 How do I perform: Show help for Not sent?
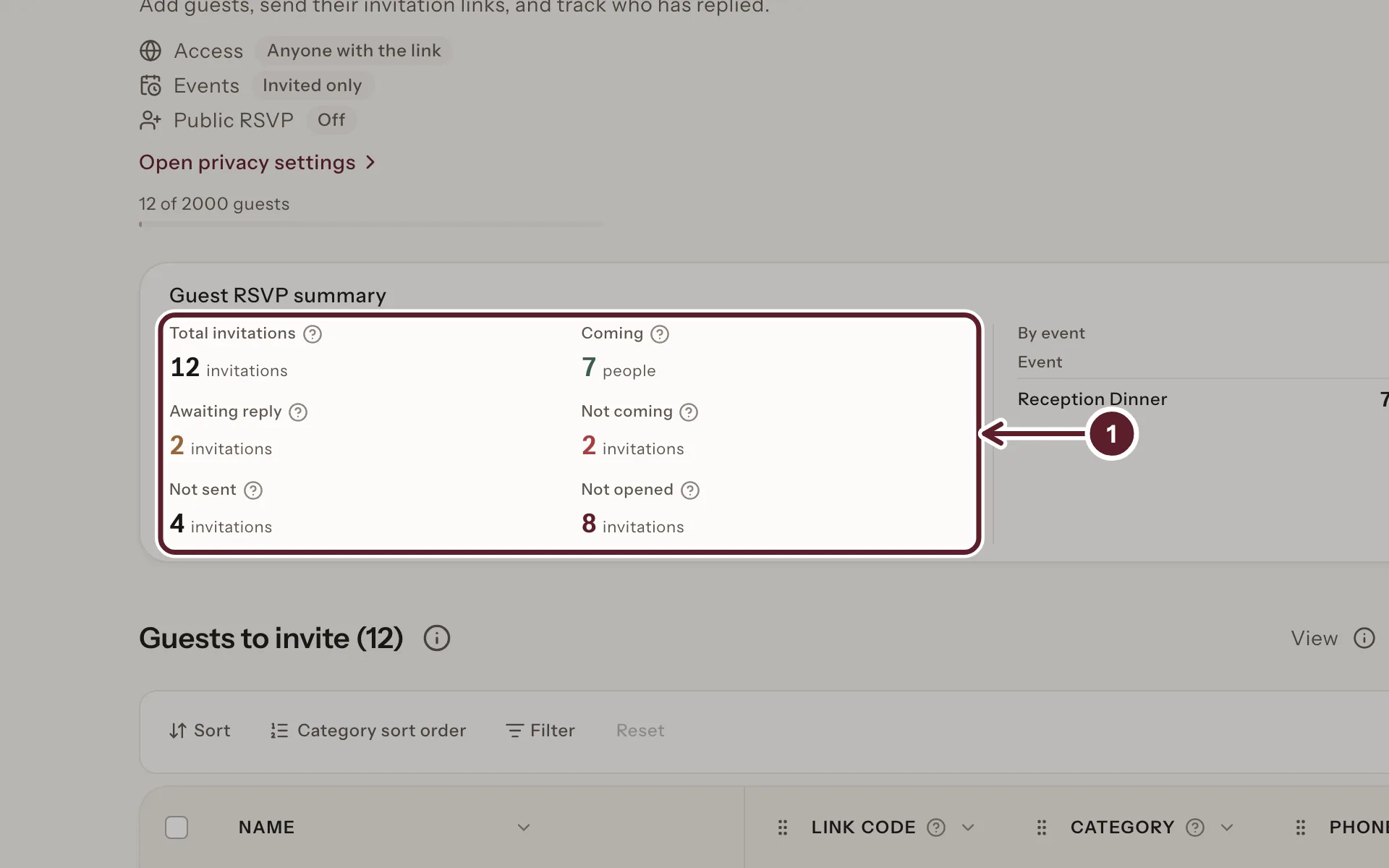(x=253, y=490)
